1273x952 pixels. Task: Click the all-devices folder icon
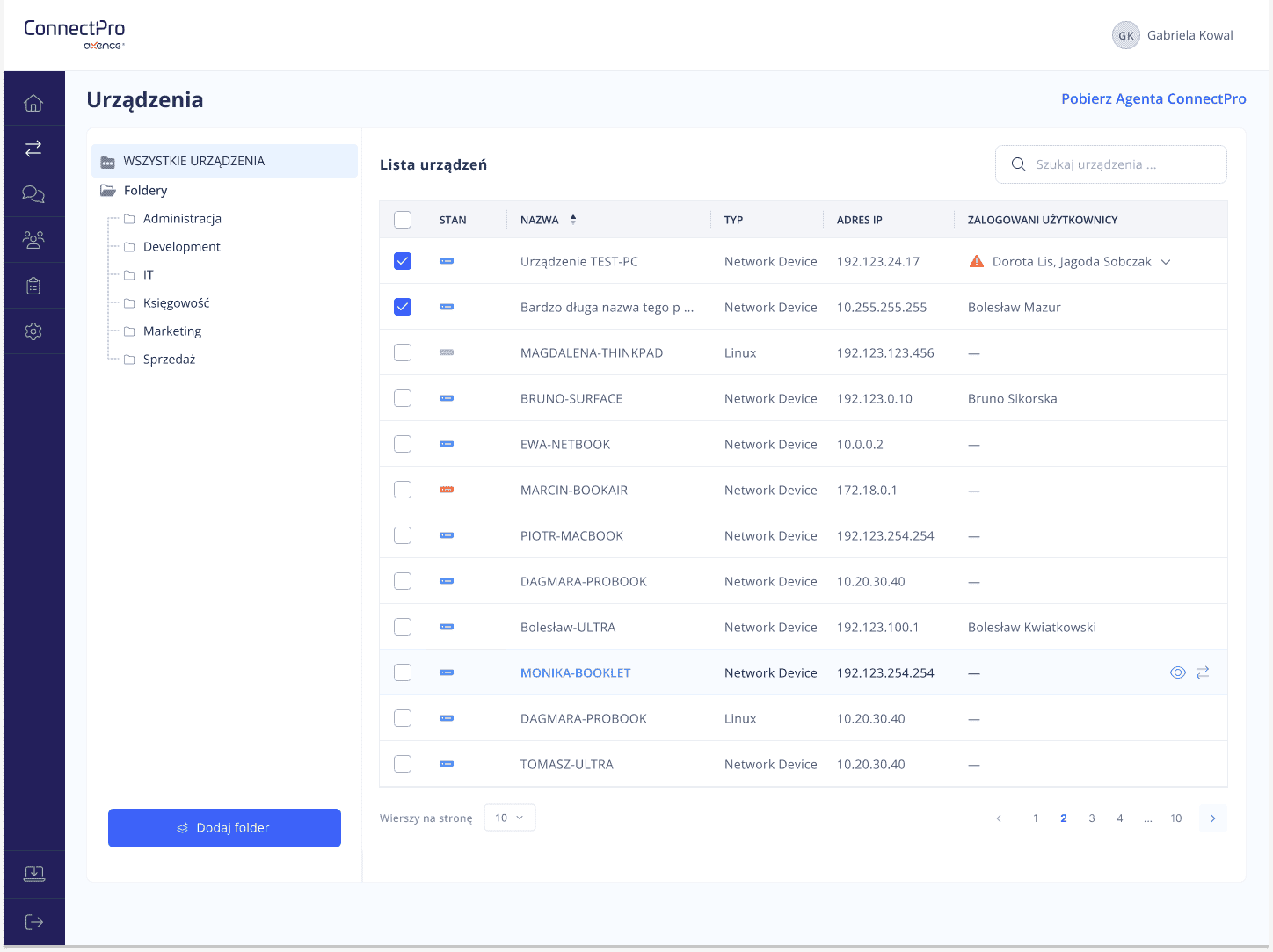[108, 162]
